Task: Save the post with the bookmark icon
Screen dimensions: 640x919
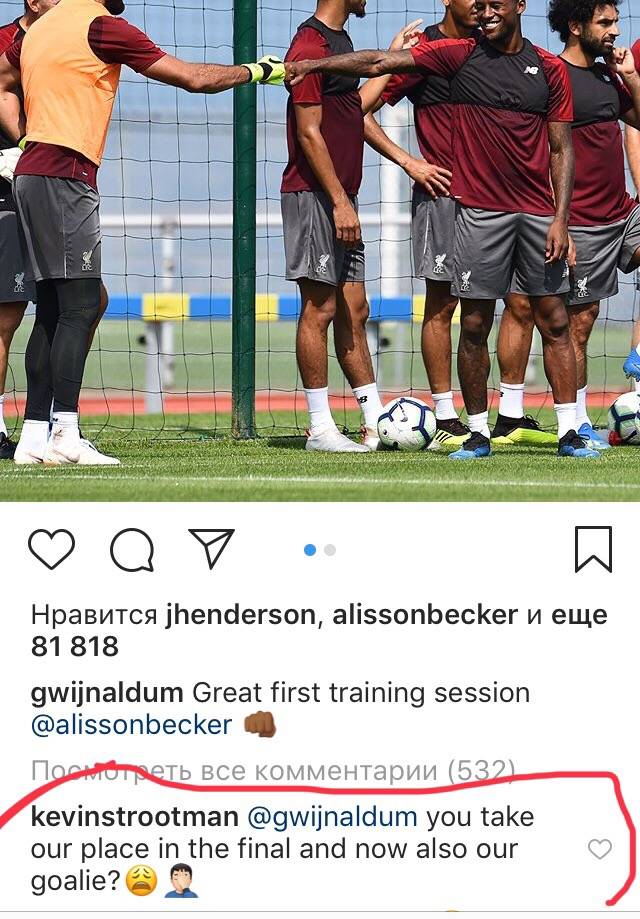Action: click(x=593, y=549)
